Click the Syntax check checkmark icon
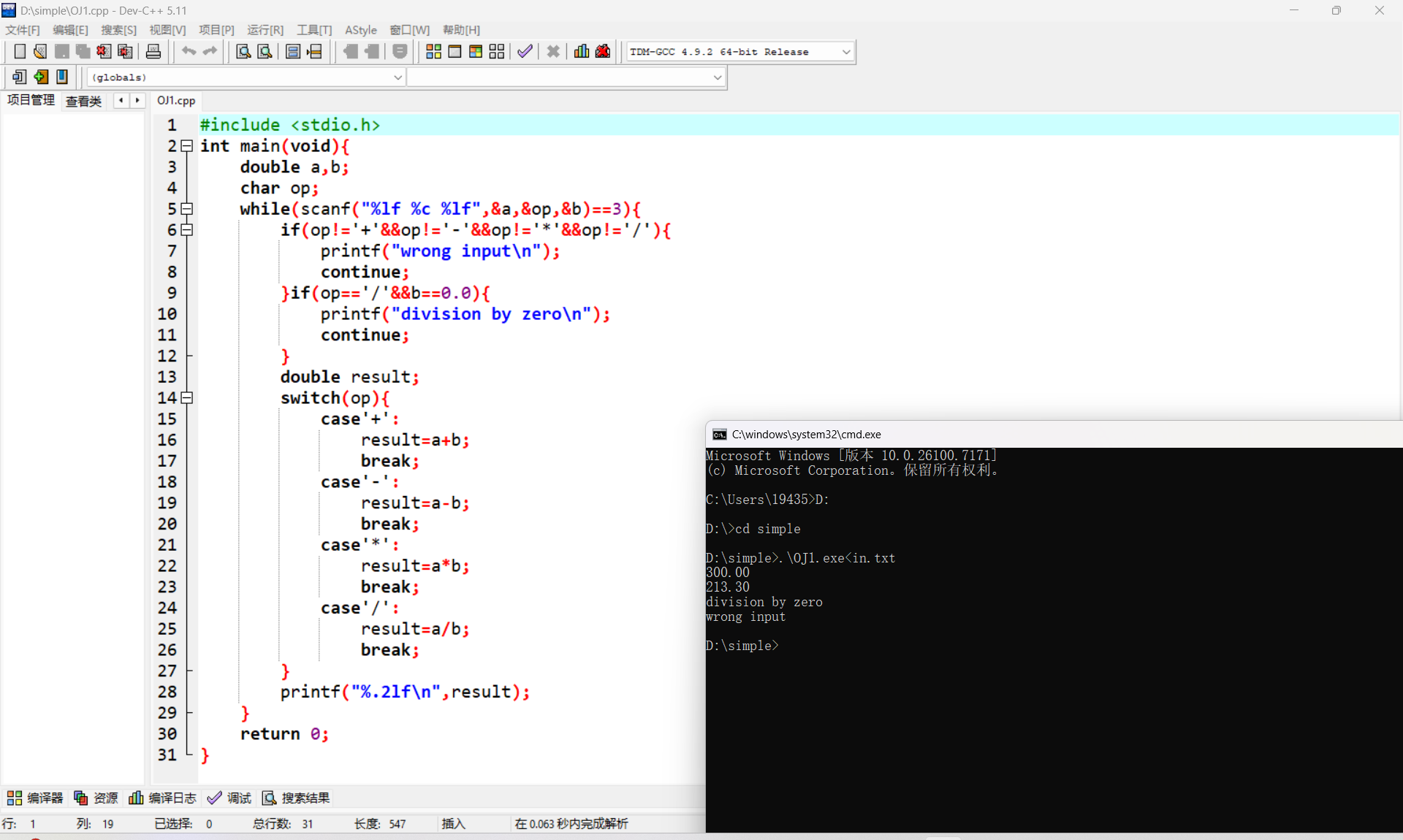1403x840 pixels. point(525,51)
